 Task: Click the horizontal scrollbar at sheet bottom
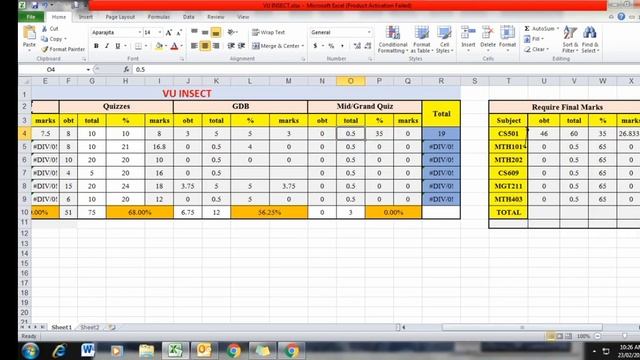[x=522, y=327]
